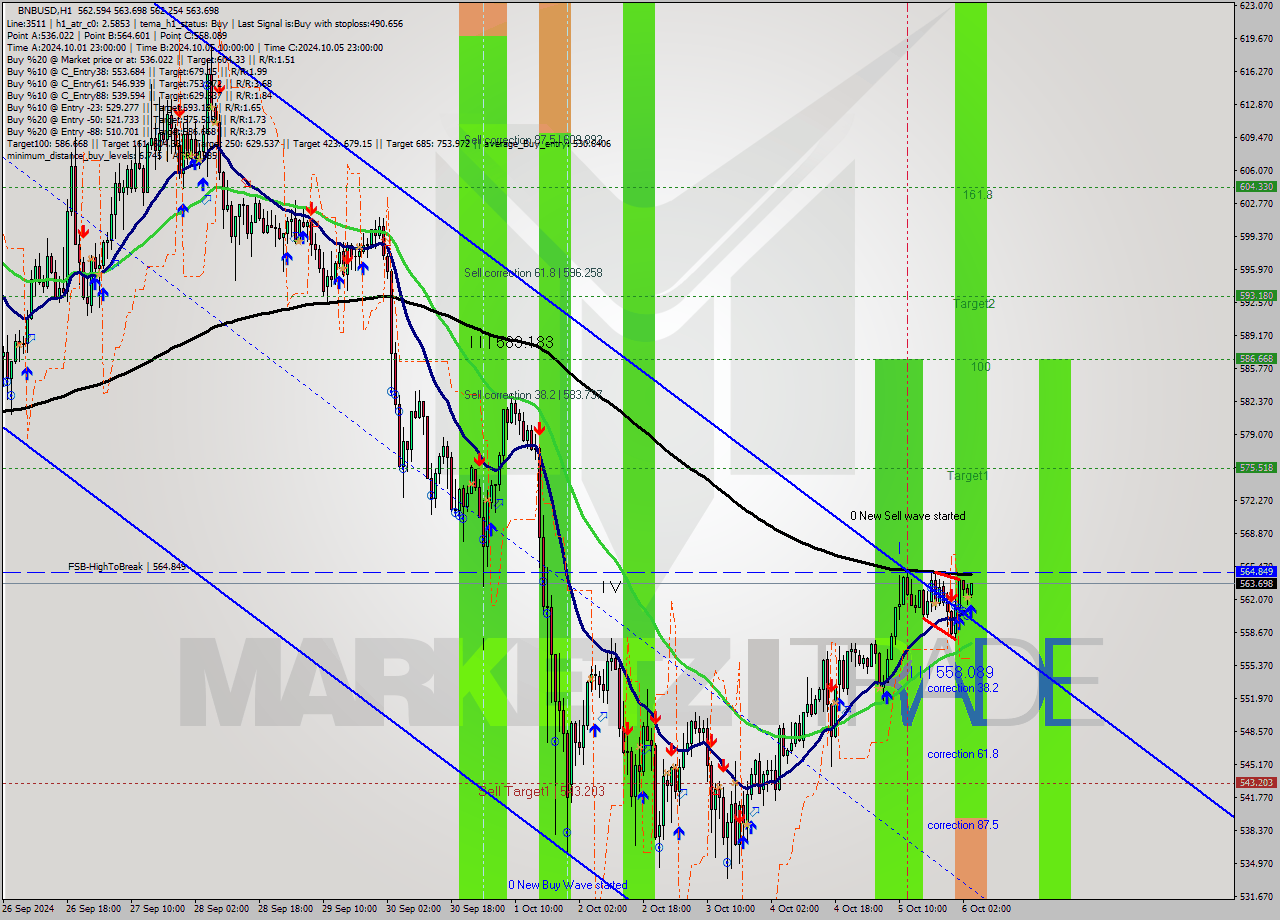
Task: Click the '30 Sep 02:00' time label
Action: point(413,909)
